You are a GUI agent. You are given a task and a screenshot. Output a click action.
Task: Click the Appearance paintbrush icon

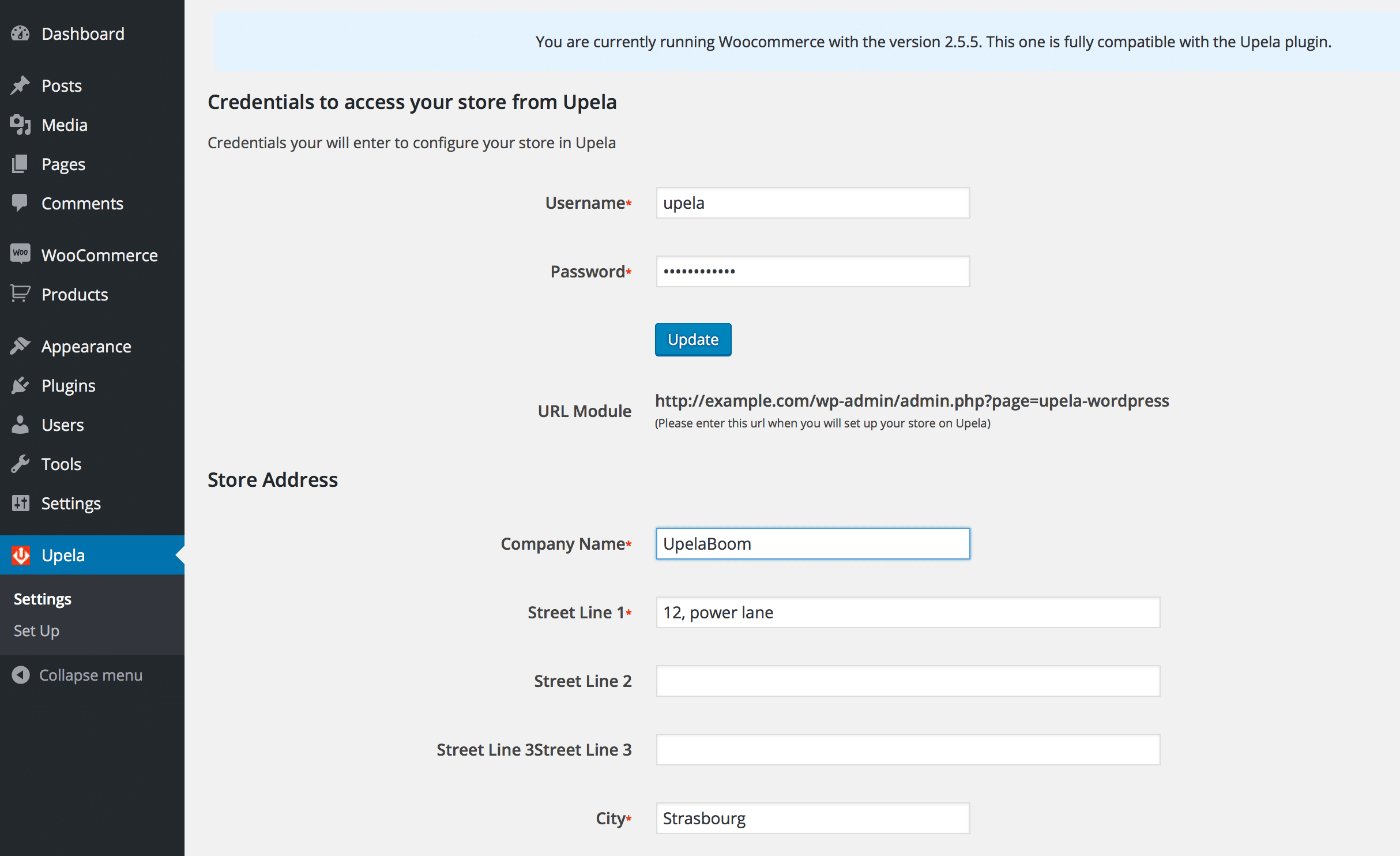click(20, 346)
